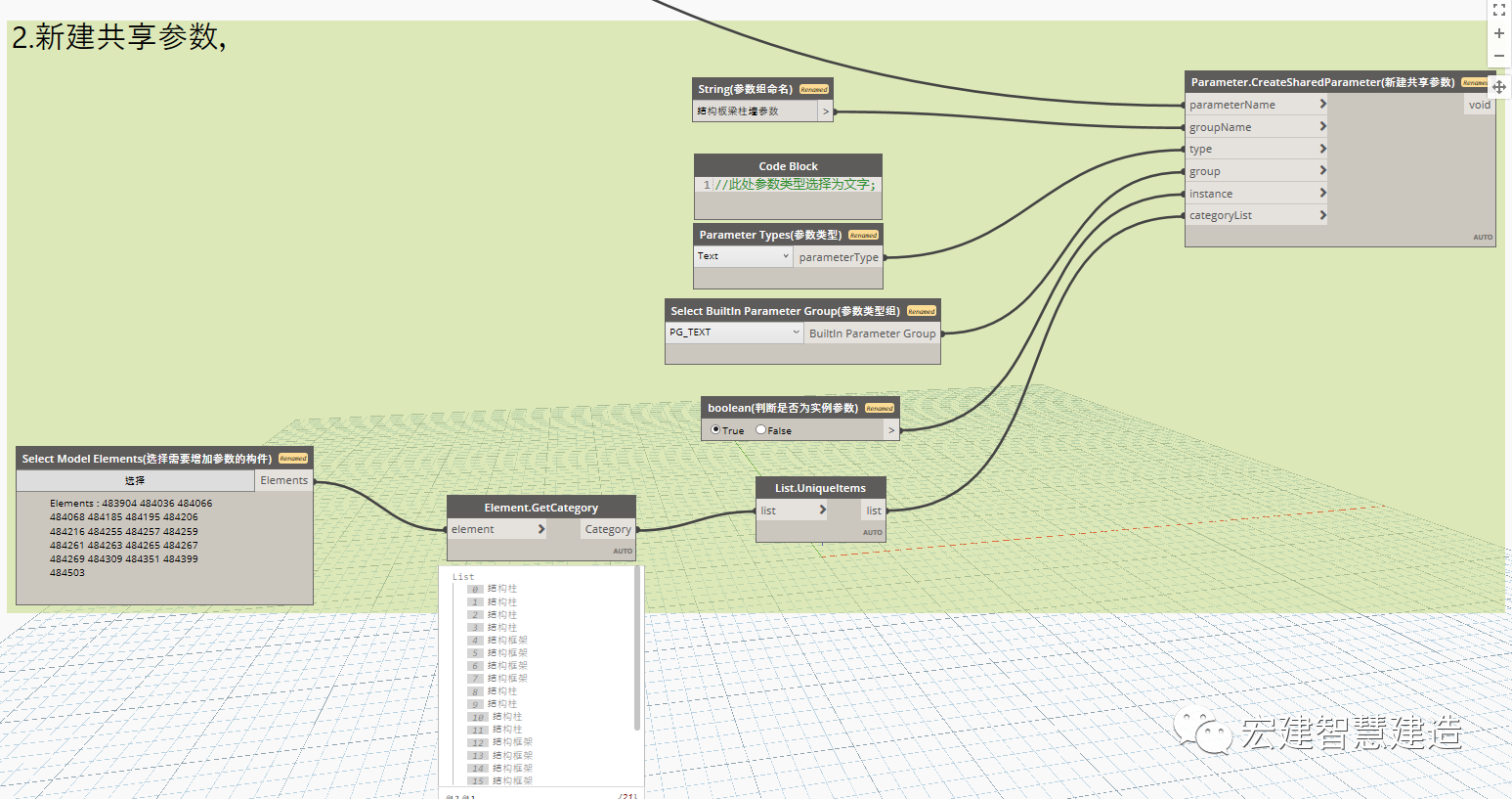Click the Elements output port label

[x=283, y=480]
